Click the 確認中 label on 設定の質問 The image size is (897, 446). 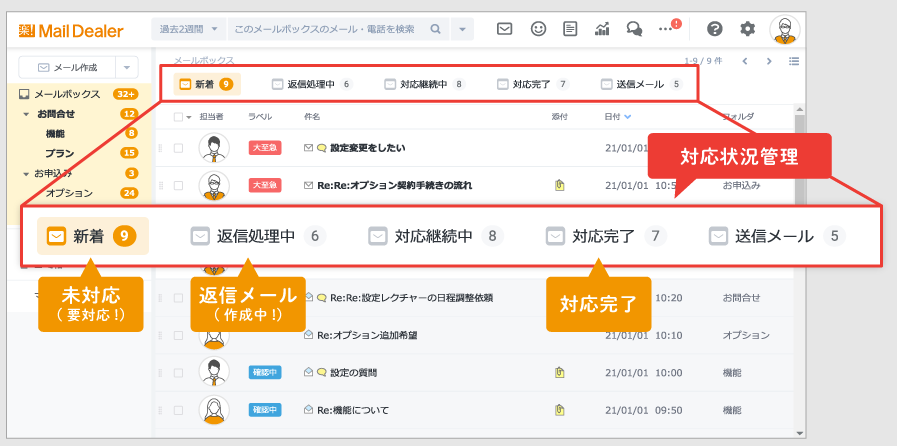(x=265, y=373)
